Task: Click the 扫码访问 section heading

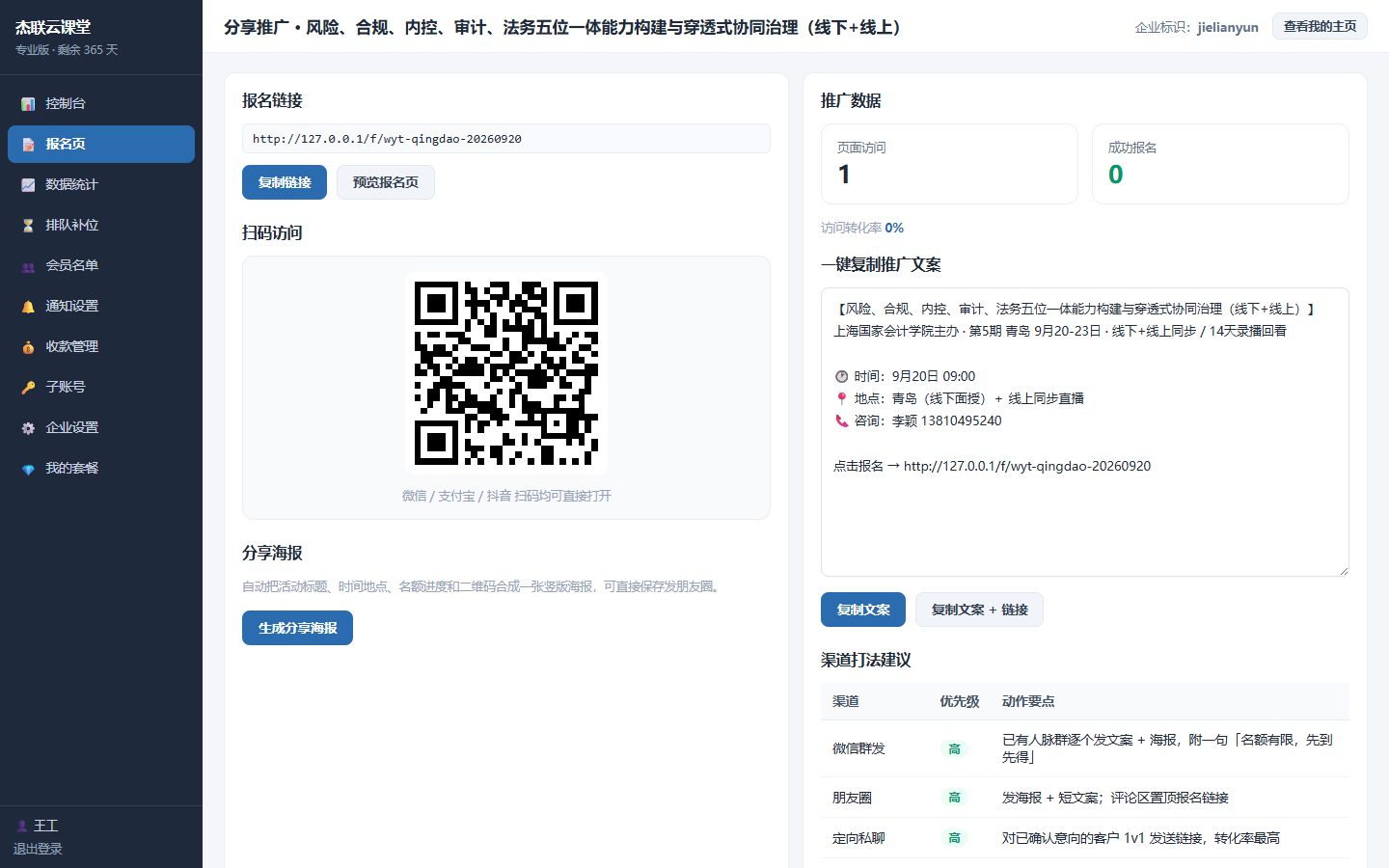Action: coord(272,232)
